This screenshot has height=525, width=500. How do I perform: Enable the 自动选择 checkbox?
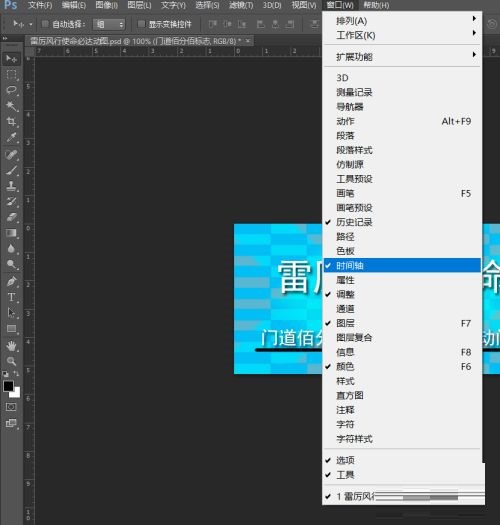click(x=45, y=24)
